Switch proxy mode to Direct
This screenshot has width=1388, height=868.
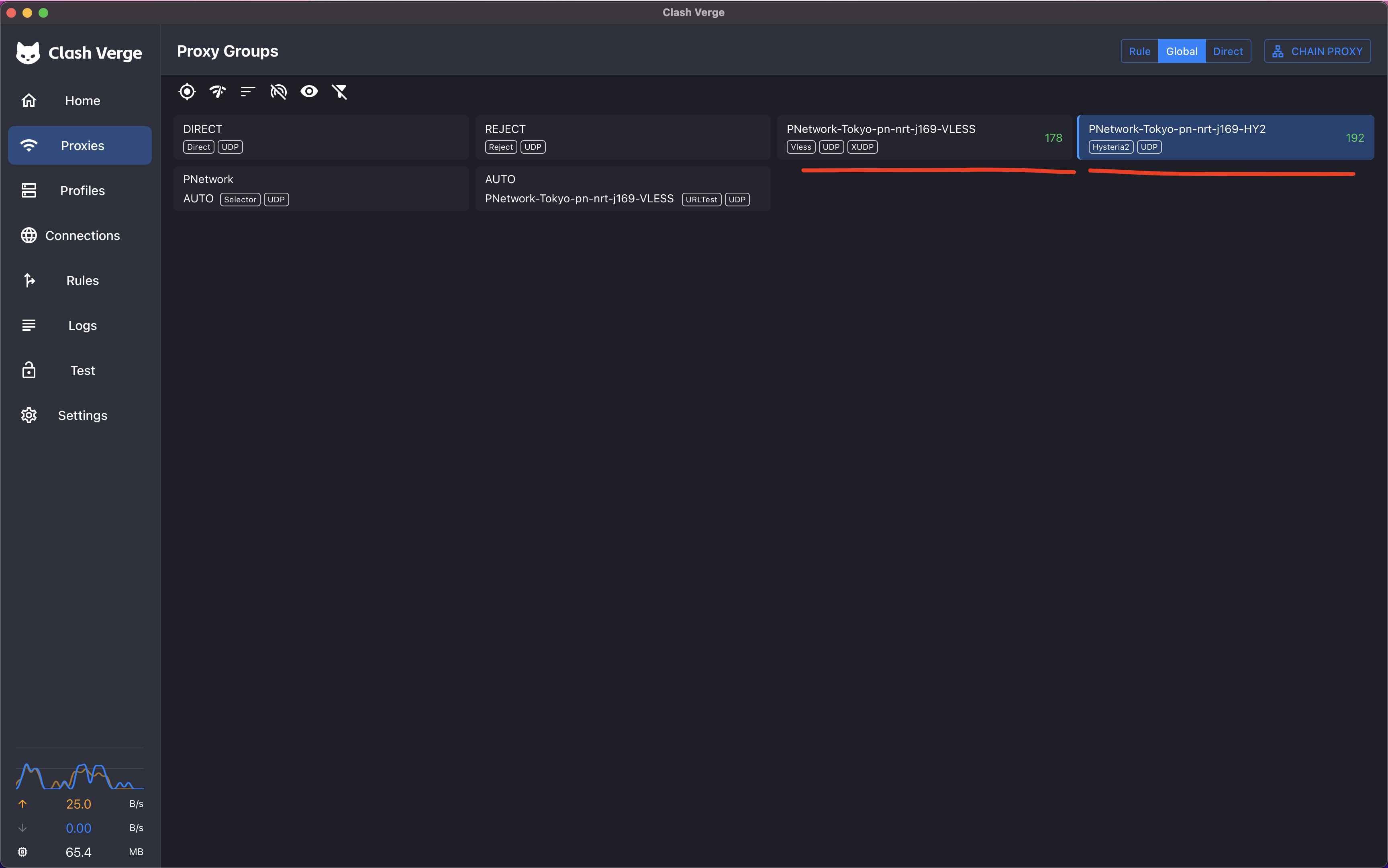[1228, 51]
